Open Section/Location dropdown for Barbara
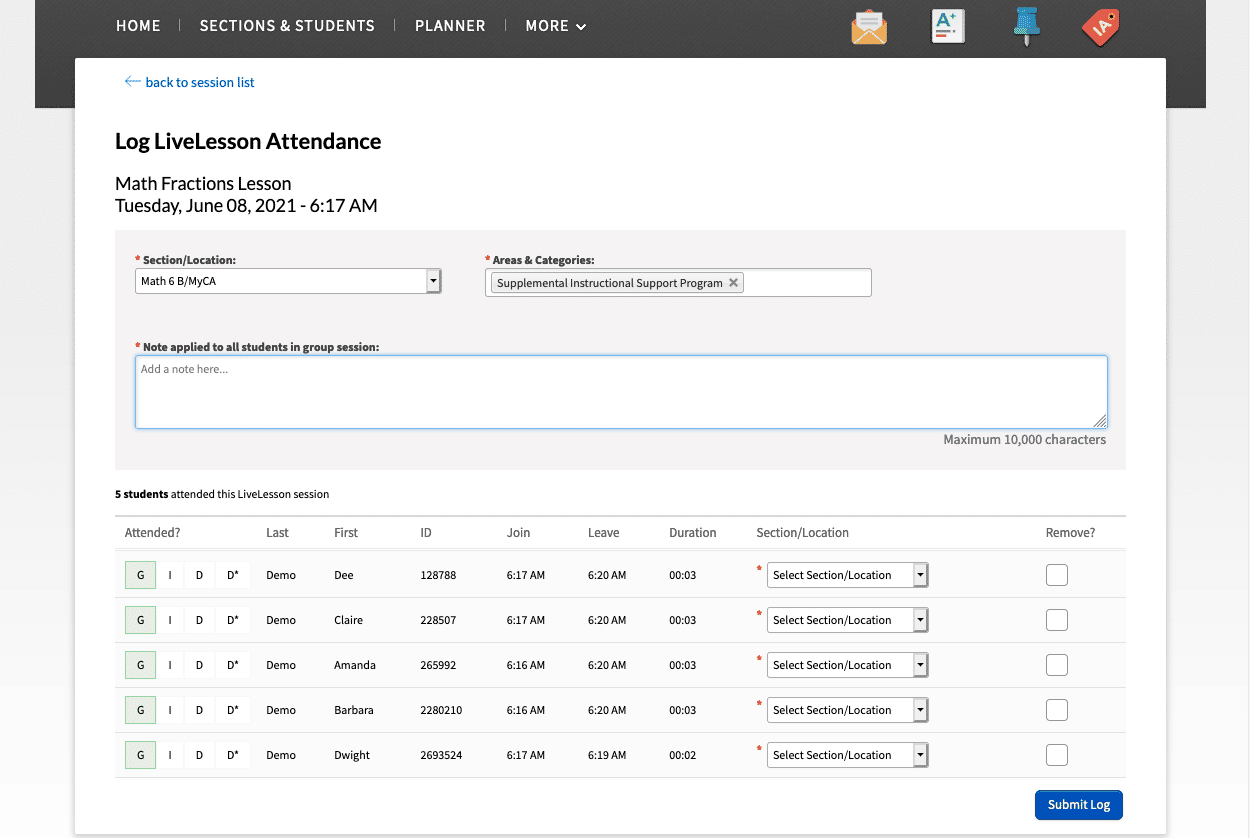 (848, 710)
